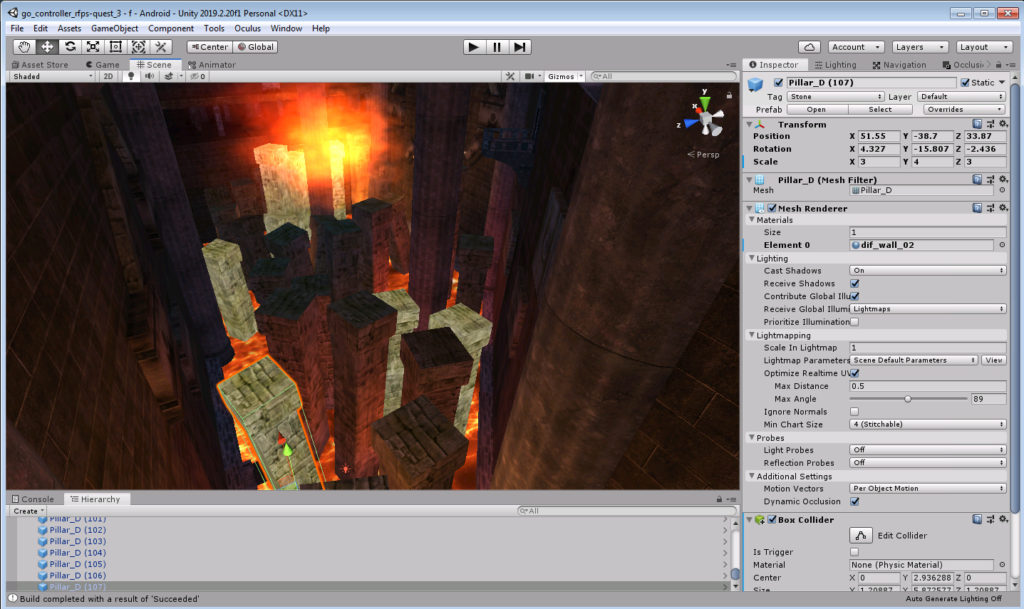Open the Oculus menu
Viewport: 1024px width, 609px height.
pyautogui.click(x=248, y=28)
